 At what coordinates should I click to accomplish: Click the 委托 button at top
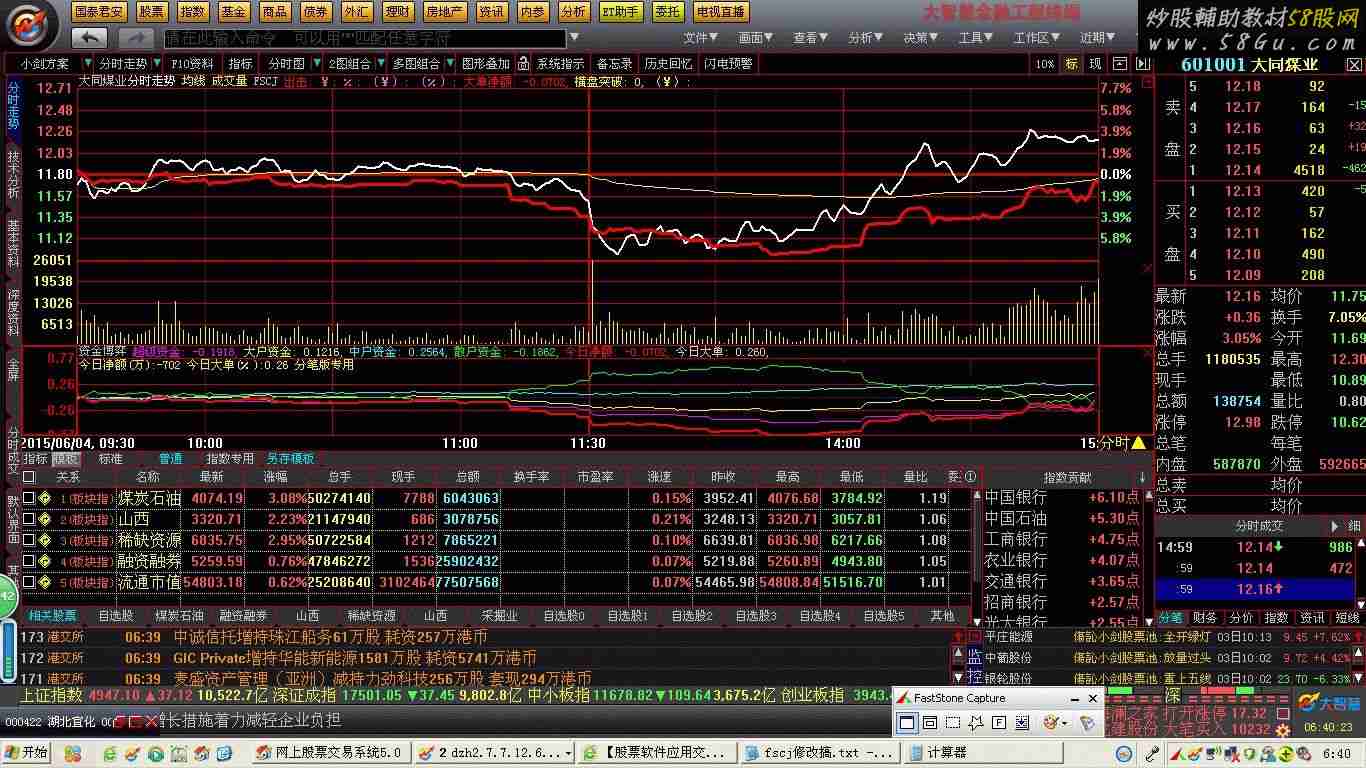tap(667, 12)
